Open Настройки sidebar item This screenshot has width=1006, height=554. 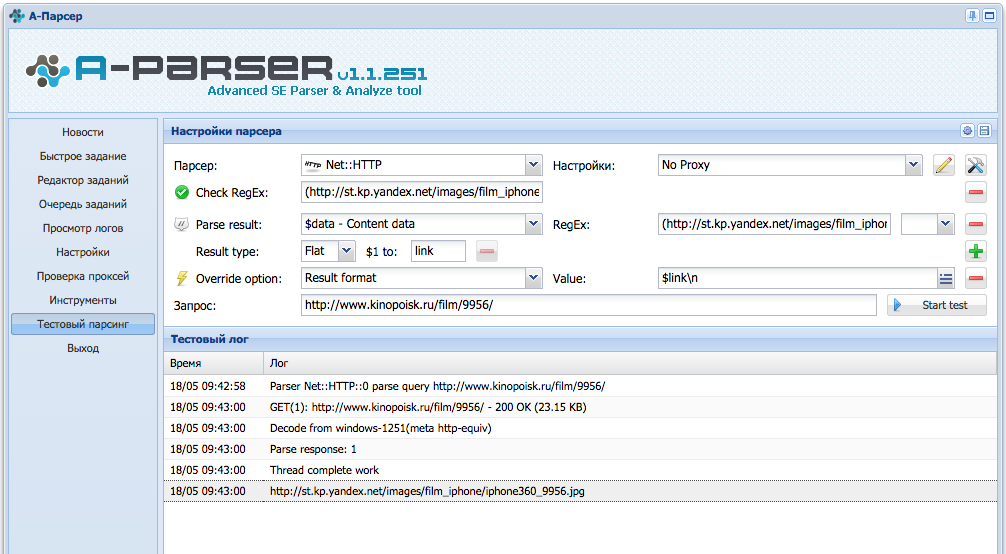(83, 252)
